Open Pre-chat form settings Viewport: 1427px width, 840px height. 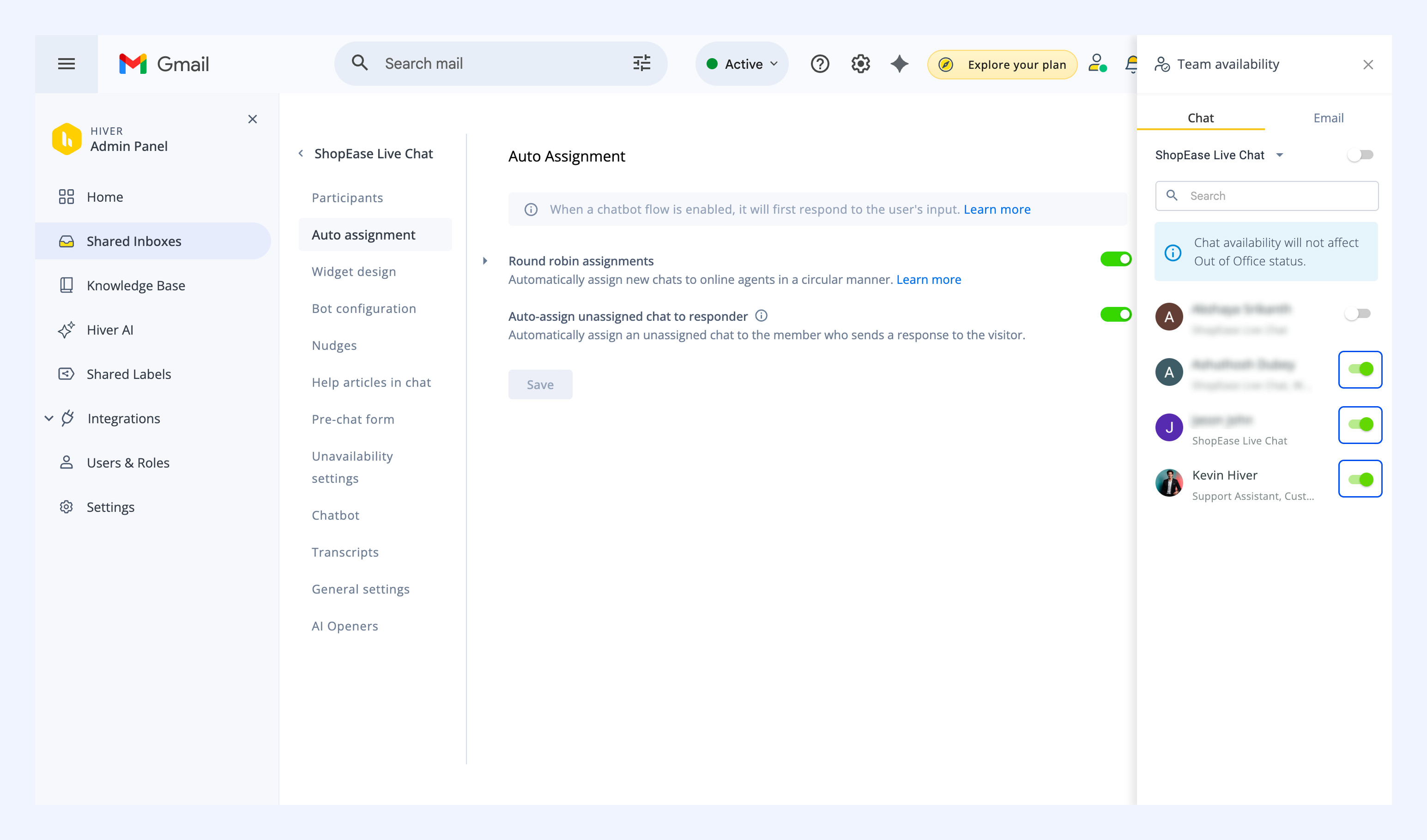click(x=353, y=420)
